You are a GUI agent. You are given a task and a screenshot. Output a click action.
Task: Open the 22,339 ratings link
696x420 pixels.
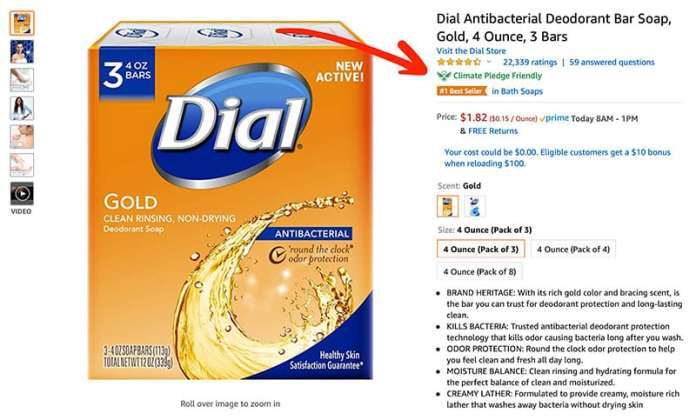click(530, 62)
